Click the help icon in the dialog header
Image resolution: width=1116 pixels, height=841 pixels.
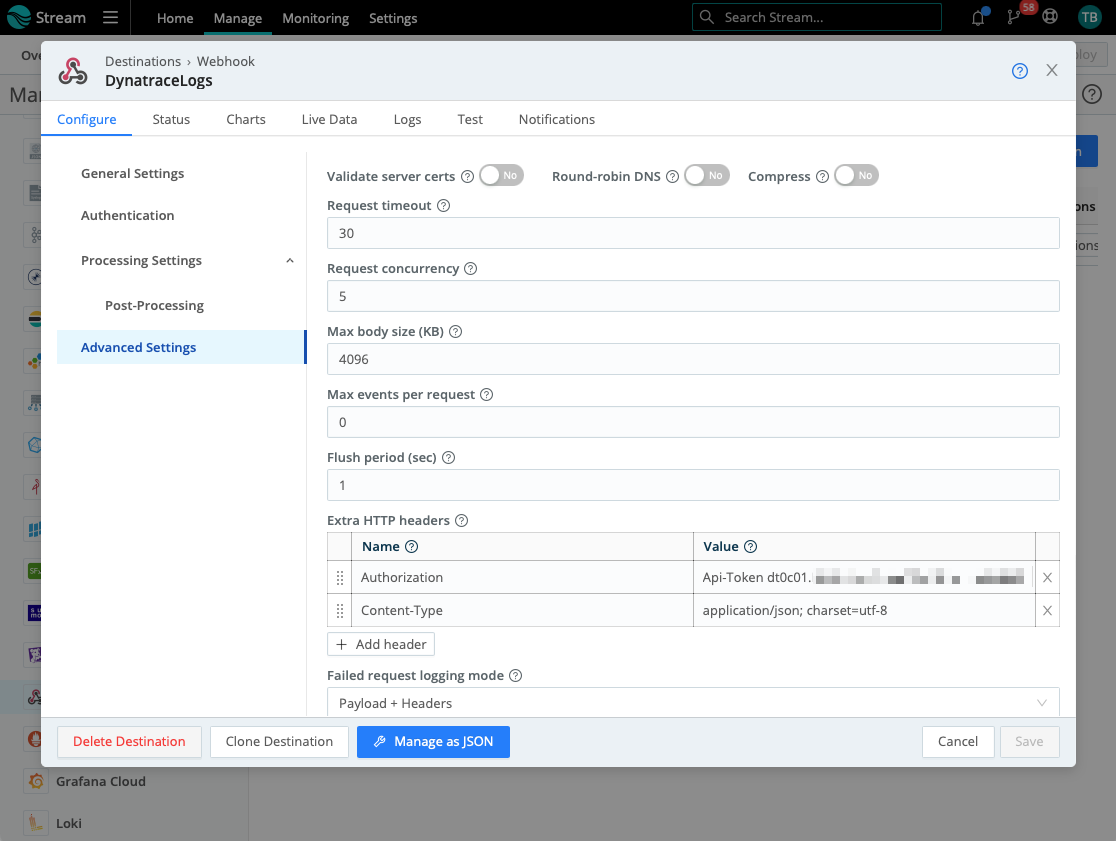pyautogui.click(x=1019, y=70)
